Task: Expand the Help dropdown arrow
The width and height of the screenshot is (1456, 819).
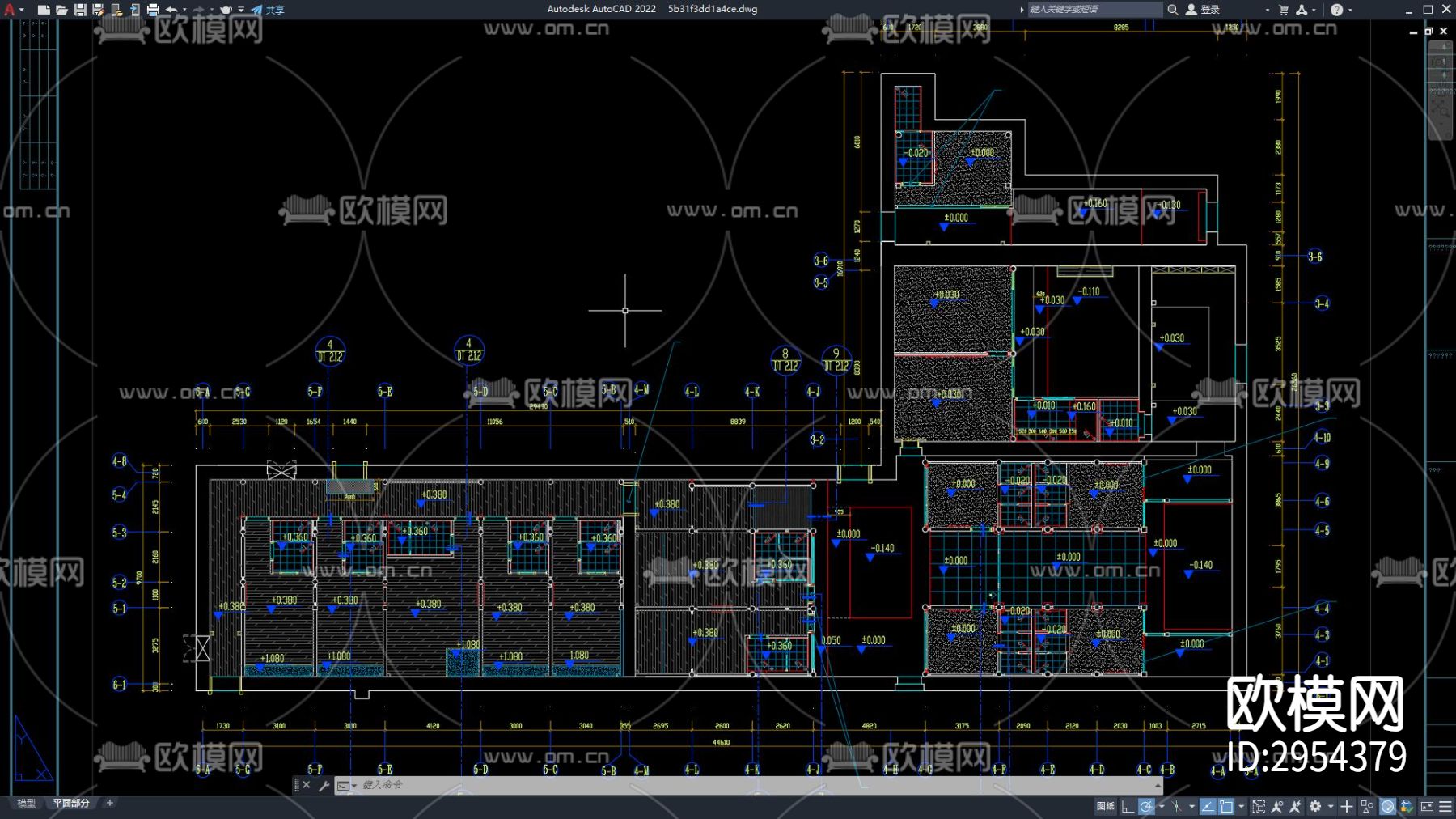Action: pos(1350,10)
